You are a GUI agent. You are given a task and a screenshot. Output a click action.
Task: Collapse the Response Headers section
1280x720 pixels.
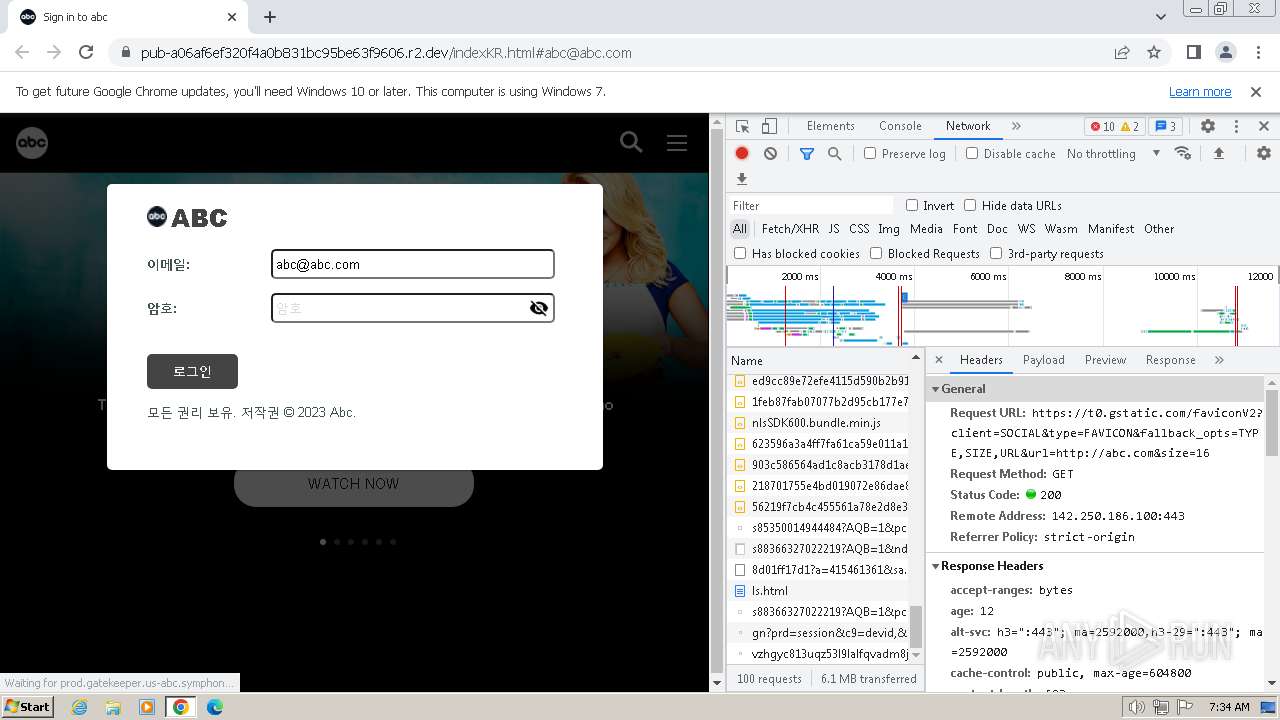(x=936, y=566)
